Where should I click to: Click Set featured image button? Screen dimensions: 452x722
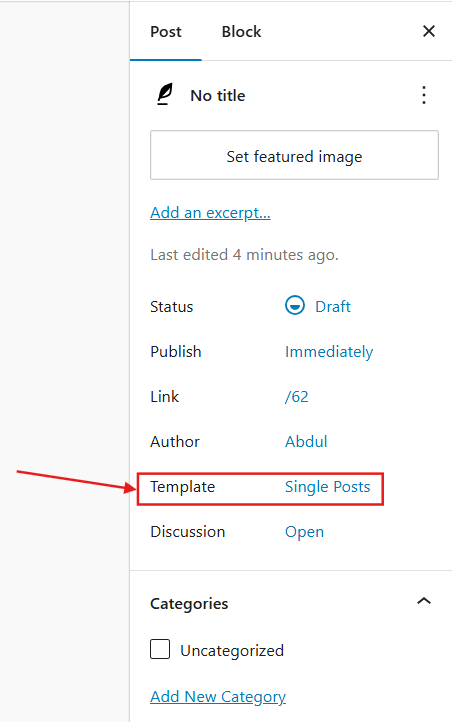click(x=294, y=155)
